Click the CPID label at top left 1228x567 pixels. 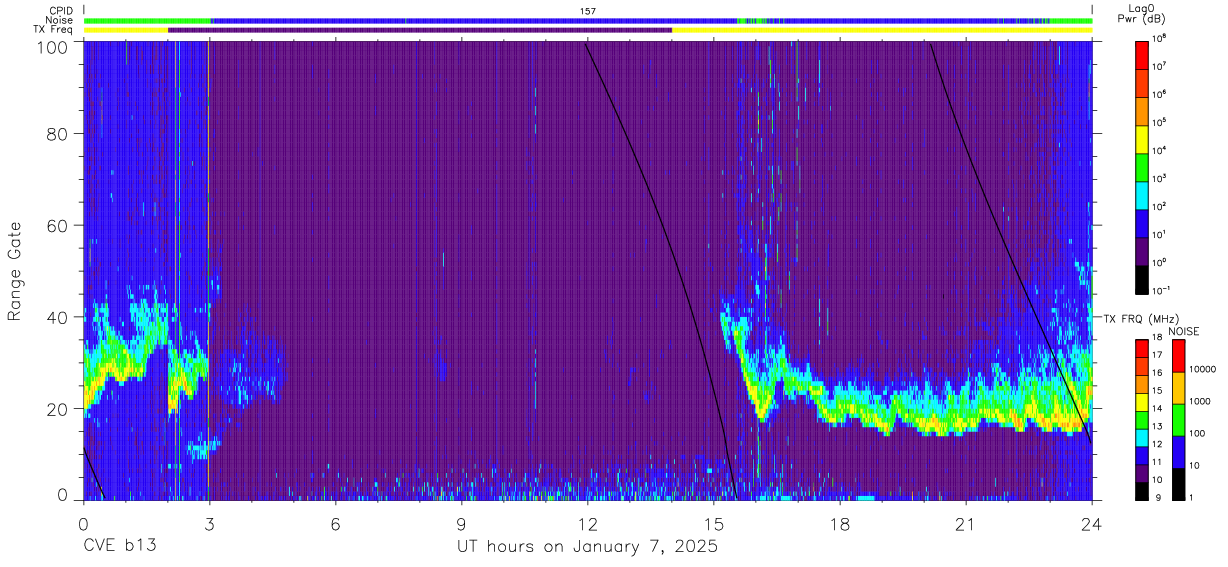pyautogui.click(x=61, y=11)
